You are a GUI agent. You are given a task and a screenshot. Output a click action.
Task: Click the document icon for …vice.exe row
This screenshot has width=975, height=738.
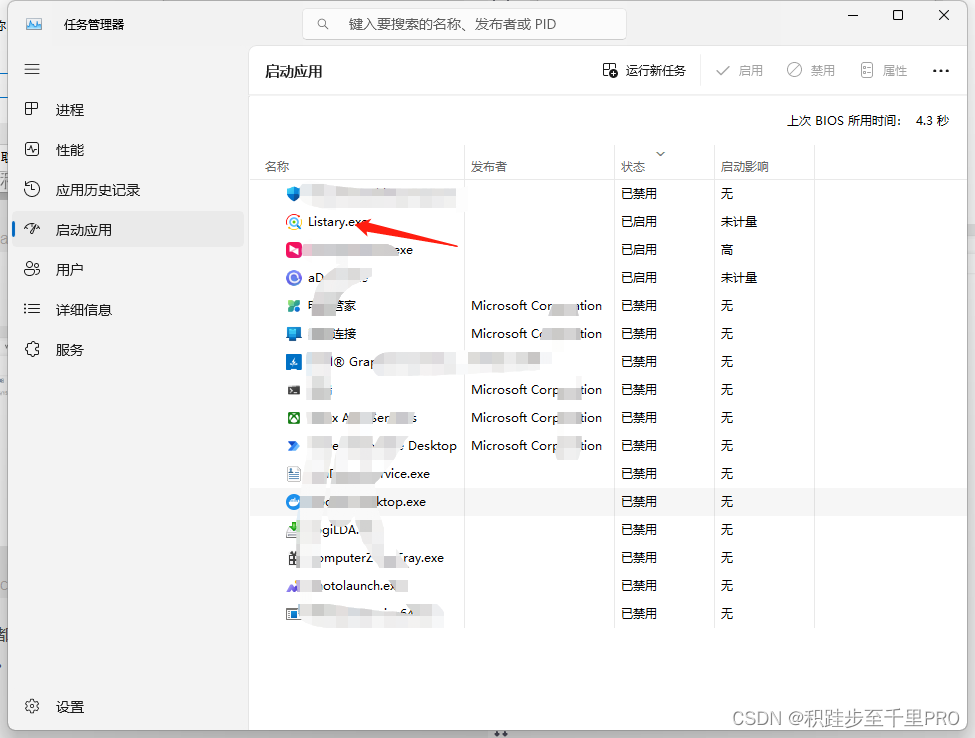(293, 474)
